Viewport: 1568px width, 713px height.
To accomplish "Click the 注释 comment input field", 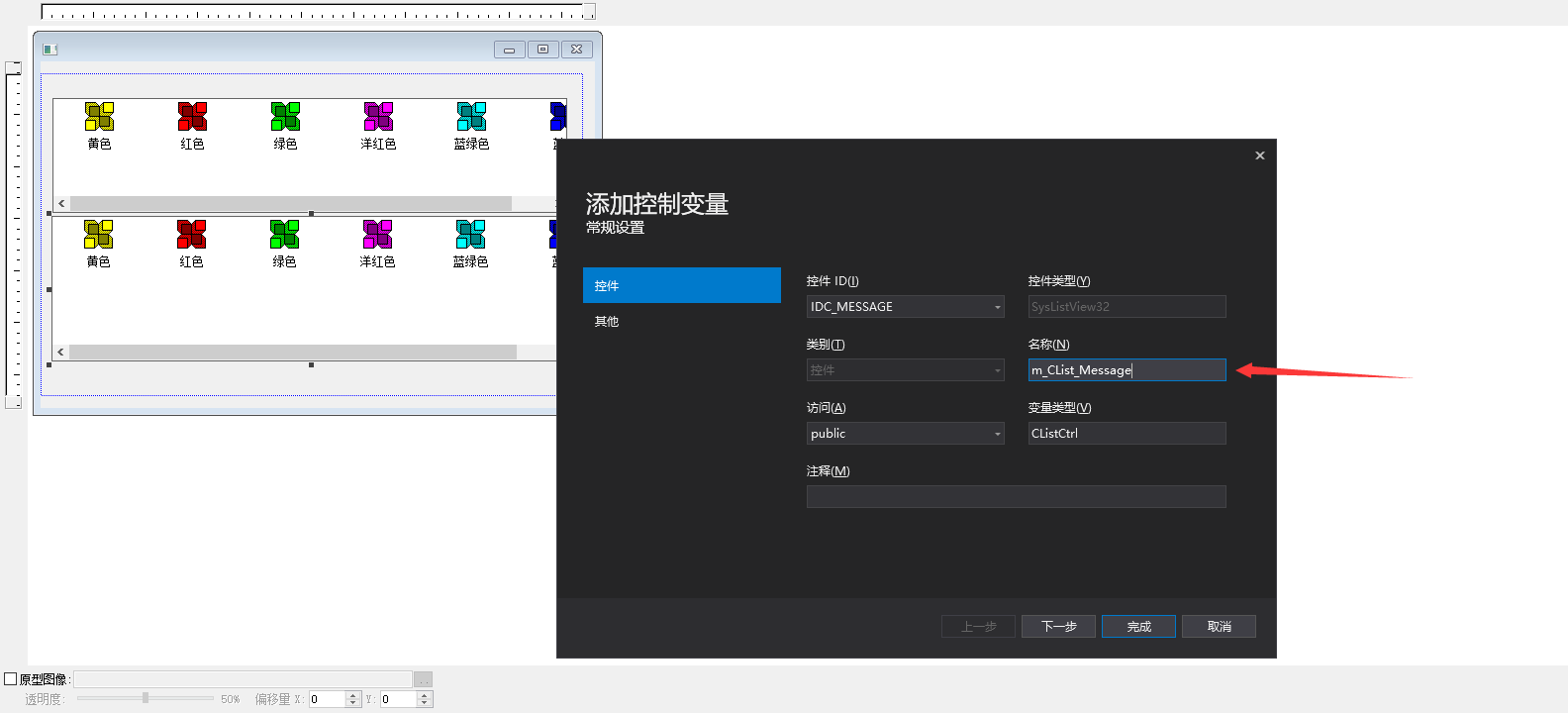I will 1017,497.
